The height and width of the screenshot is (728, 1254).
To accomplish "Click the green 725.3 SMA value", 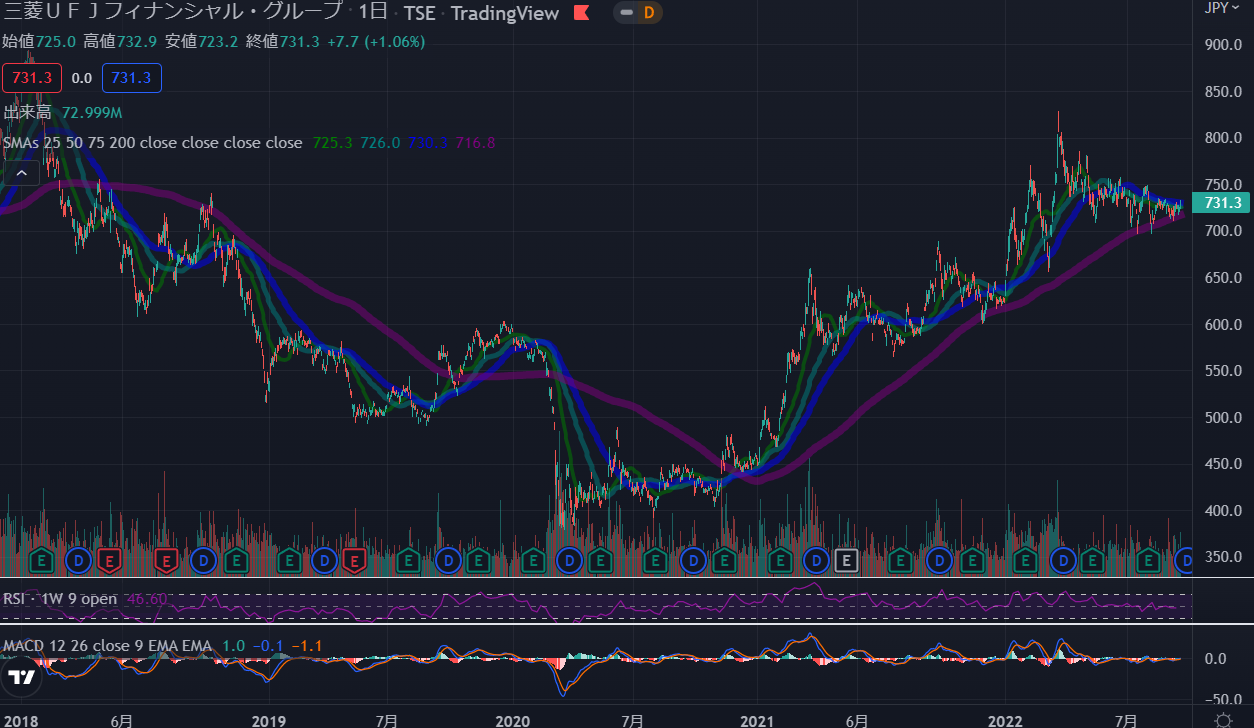I will [x=332, y=143].
